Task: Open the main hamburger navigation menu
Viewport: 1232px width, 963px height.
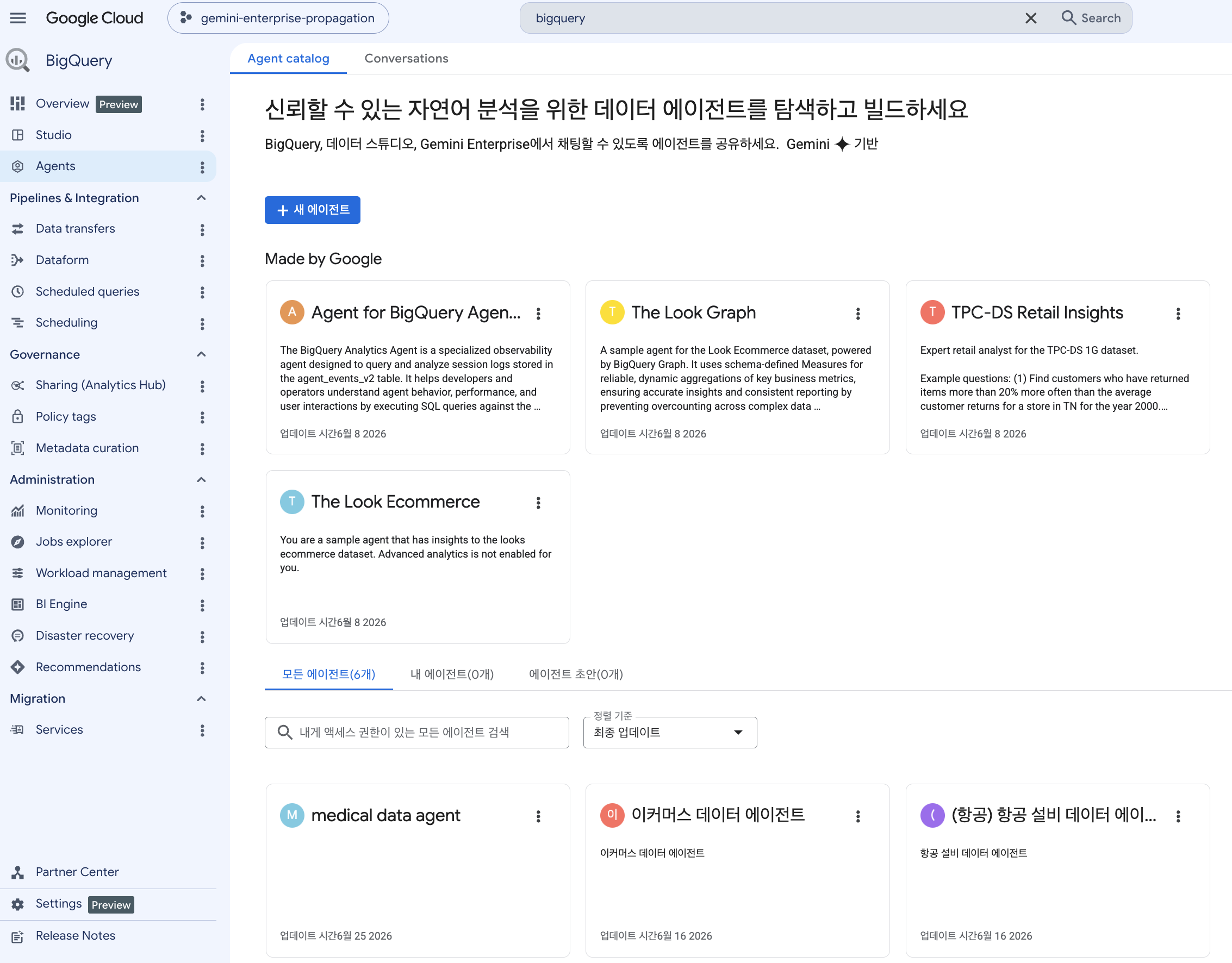Action: (18, 18)
